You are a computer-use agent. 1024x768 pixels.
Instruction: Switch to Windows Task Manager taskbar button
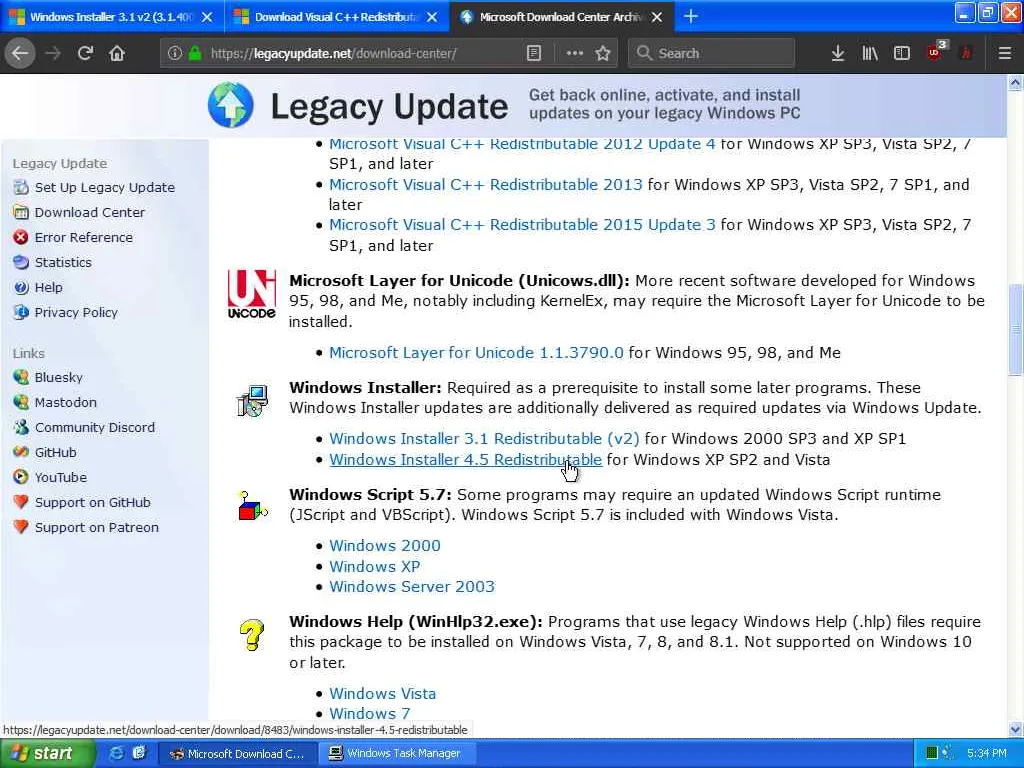tap(396, 754)
